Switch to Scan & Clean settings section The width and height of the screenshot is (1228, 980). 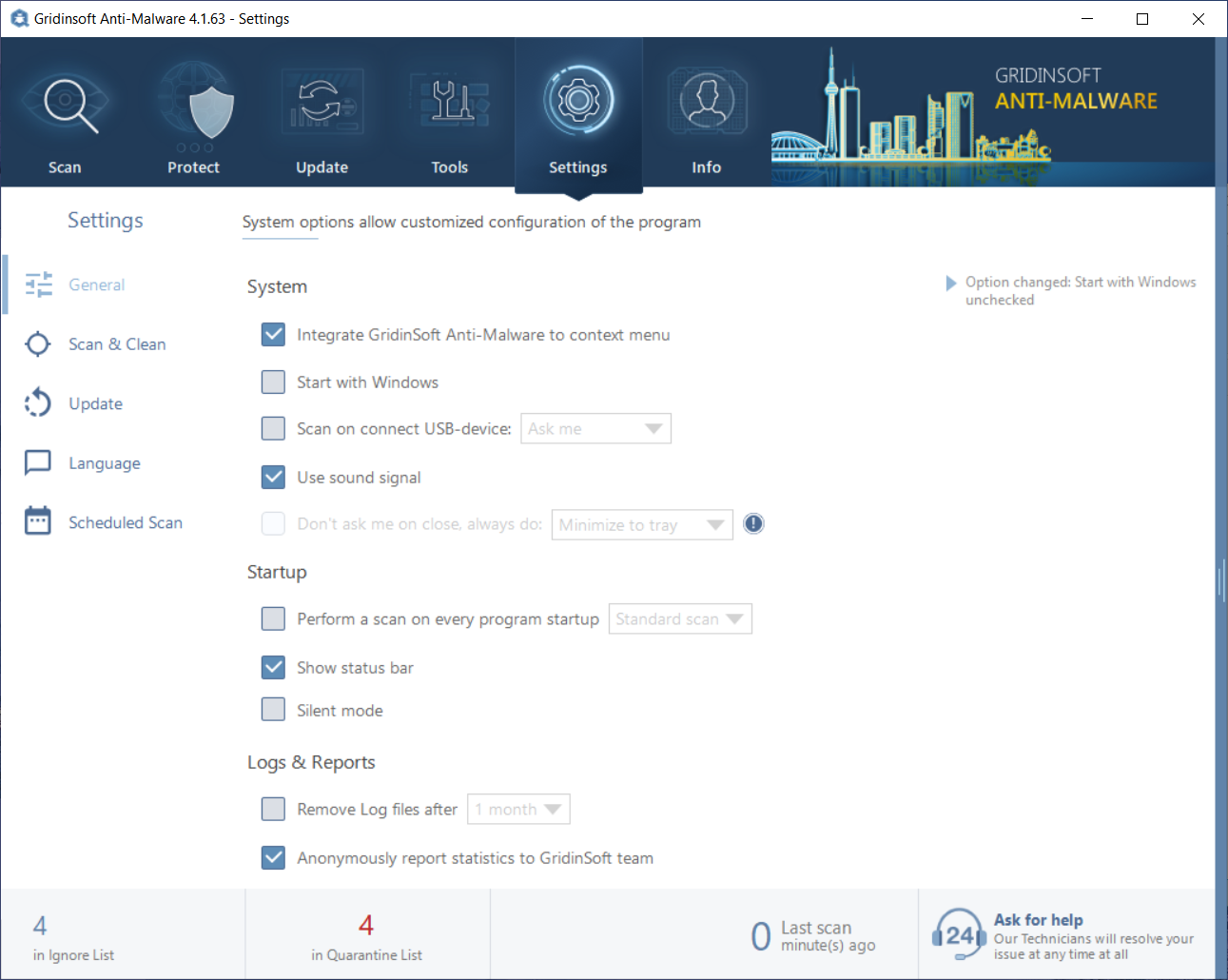coord(117,344)
